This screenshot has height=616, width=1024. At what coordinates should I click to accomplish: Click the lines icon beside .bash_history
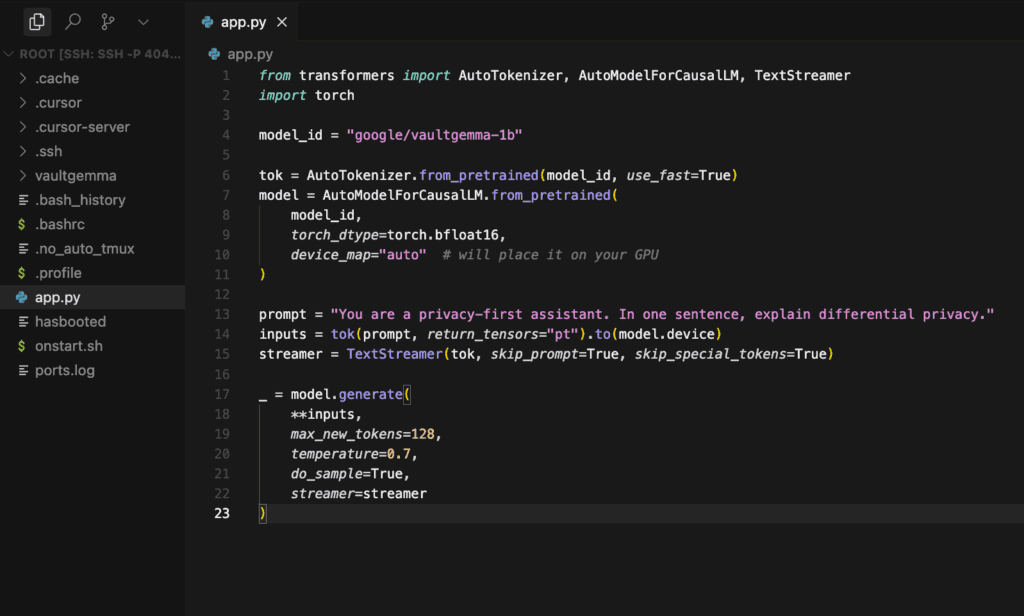[24, 200]
